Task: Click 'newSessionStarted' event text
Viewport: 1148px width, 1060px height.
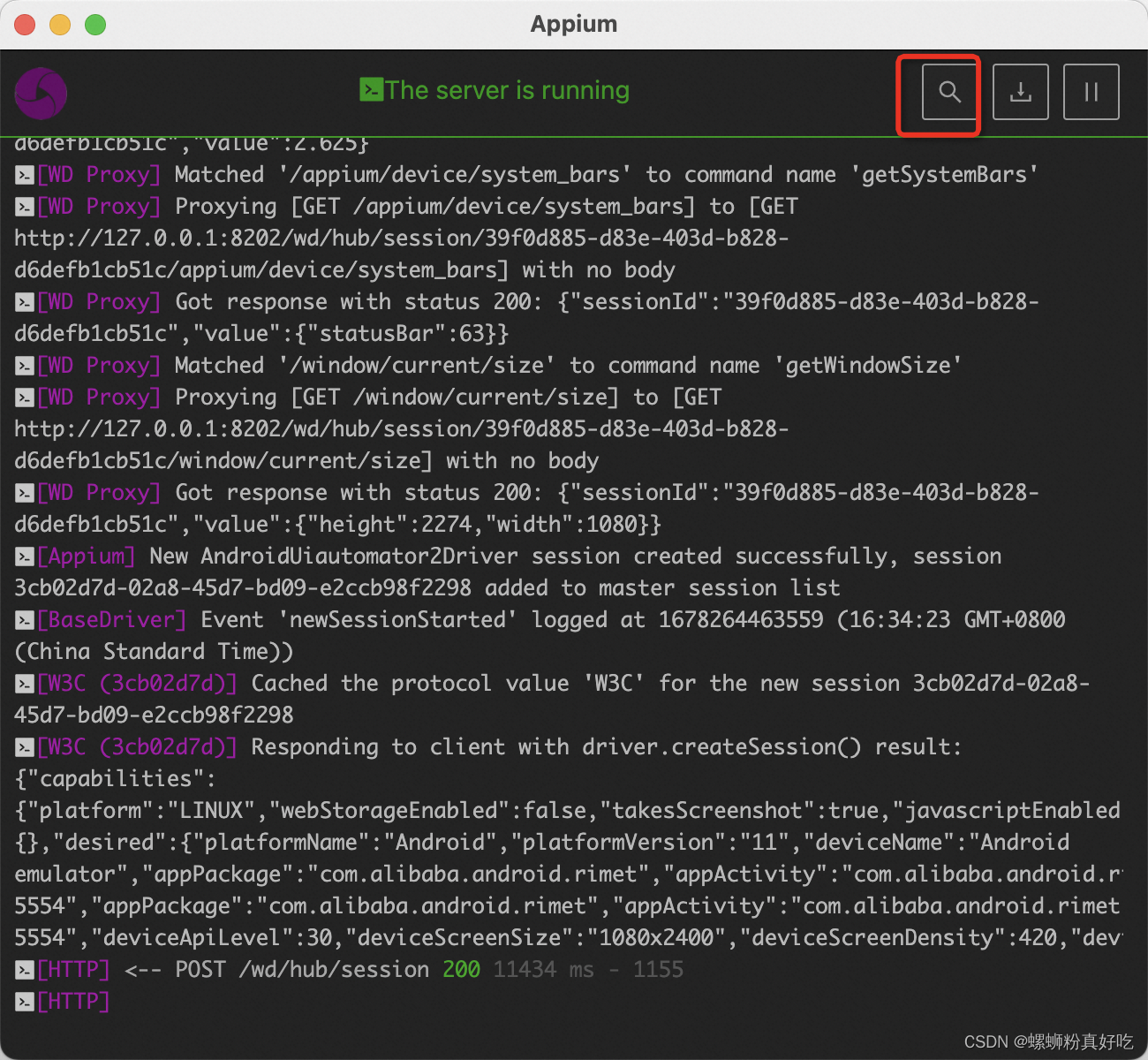Action: pos(397,620)
